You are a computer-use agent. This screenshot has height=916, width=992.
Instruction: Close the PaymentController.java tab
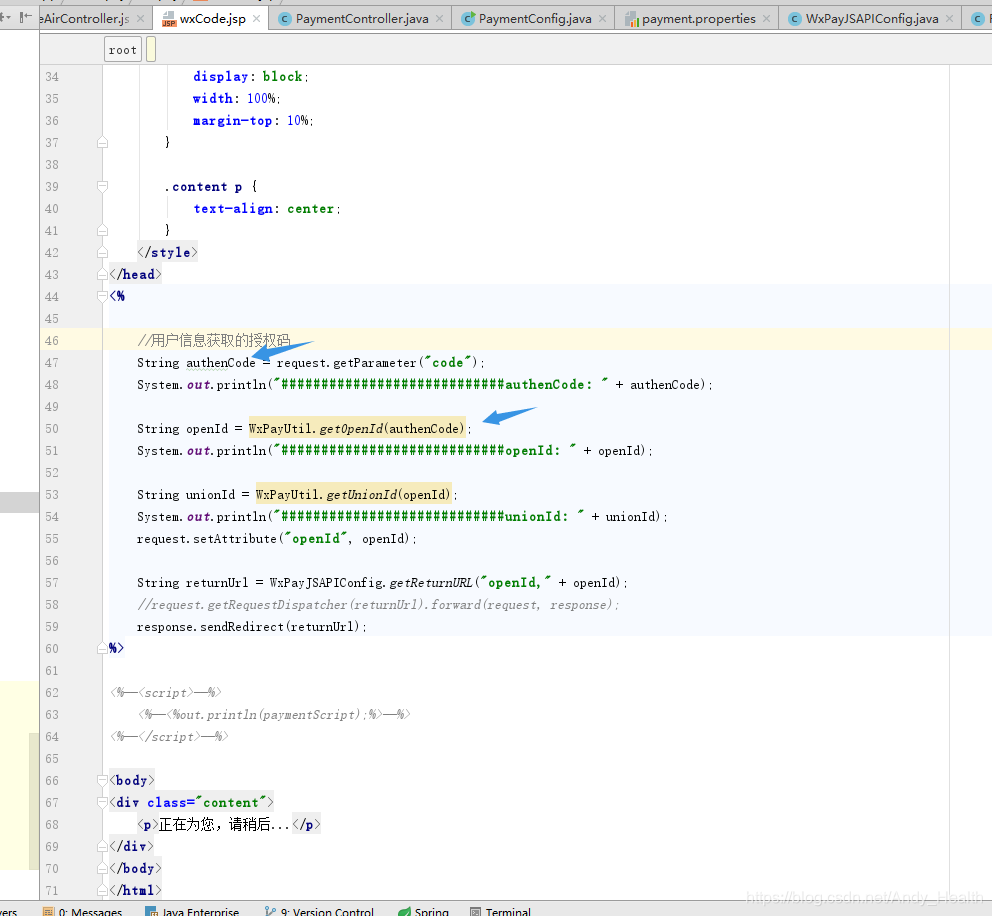439,19
